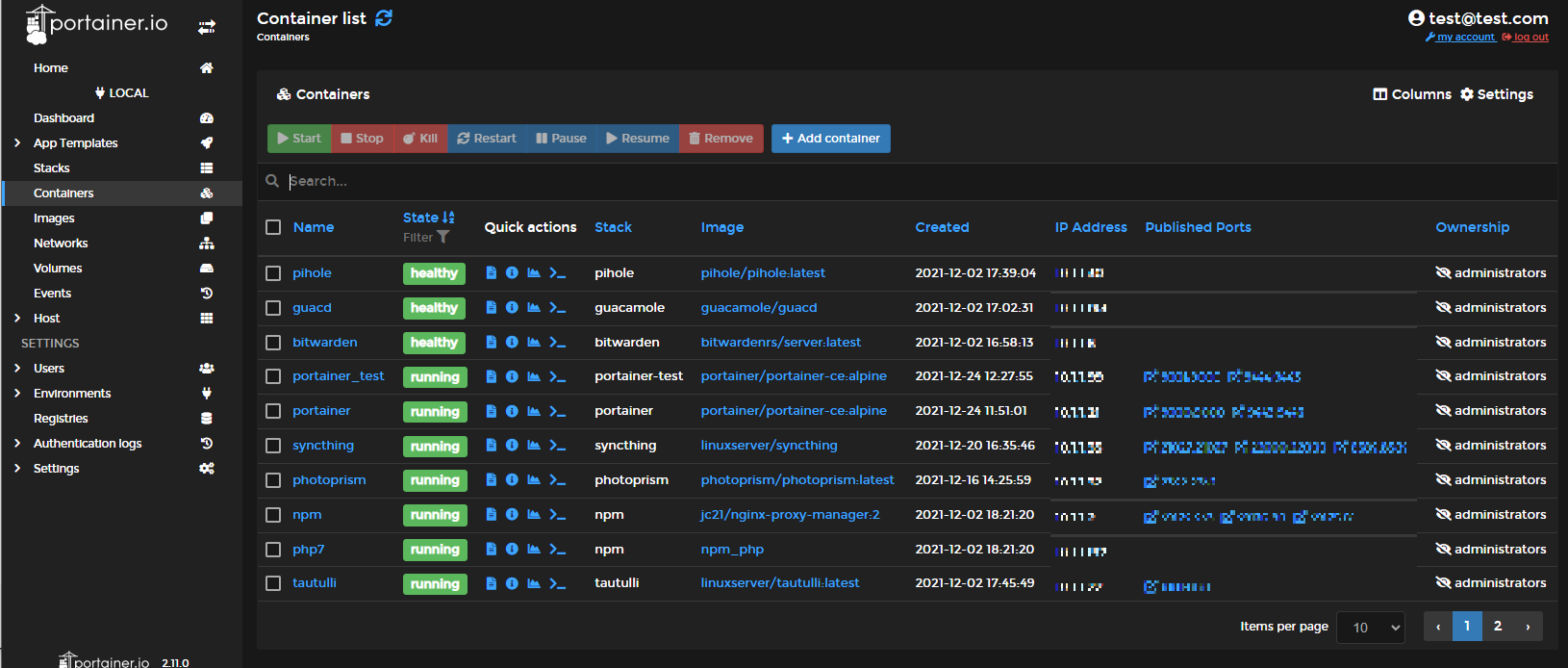
Task: Expand the App Templates sidebar chevron
Action: (17, 143)
